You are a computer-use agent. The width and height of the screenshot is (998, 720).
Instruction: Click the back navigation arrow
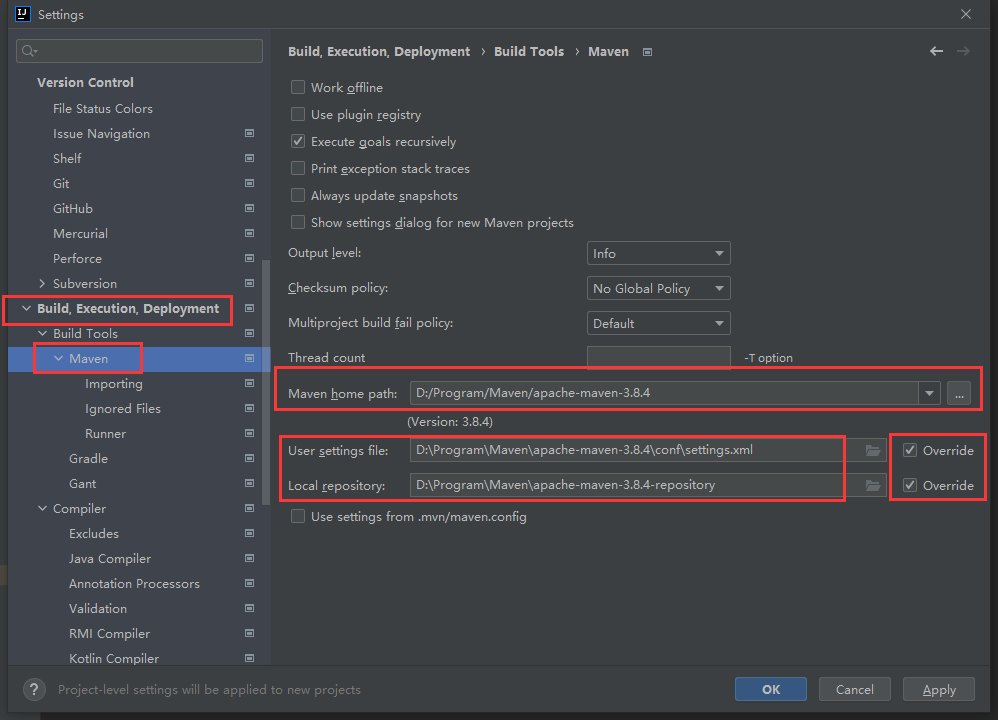click(936, 51)
